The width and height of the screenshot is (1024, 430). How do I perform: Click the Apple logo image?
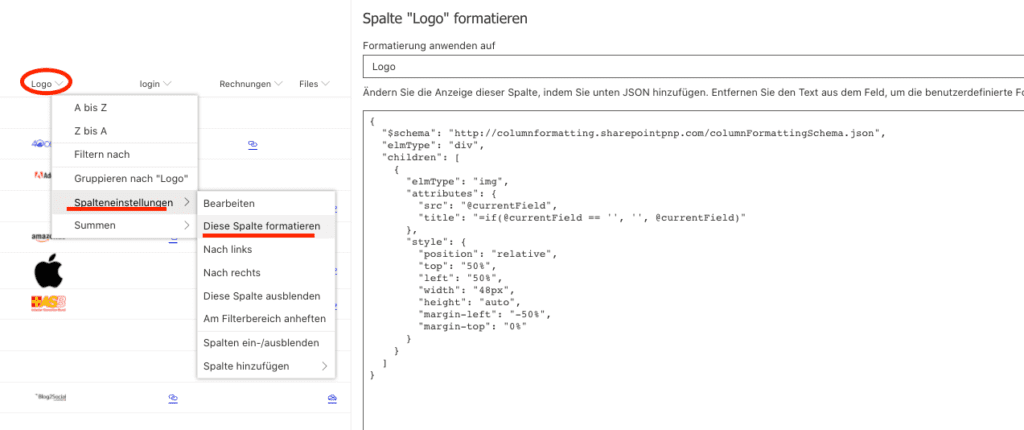pyautogui.click(x=48, y=271)
